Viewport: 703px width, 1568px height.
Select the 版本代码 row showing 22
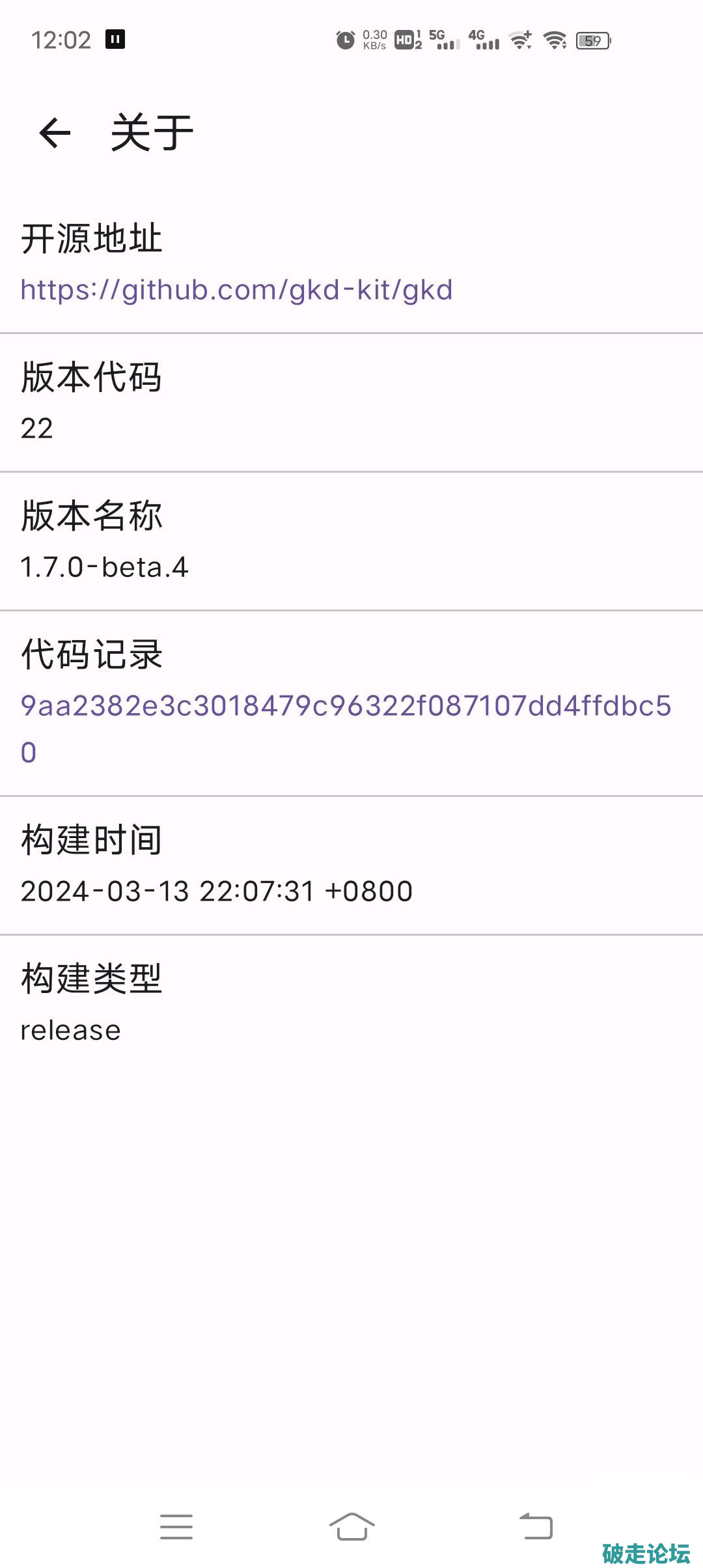point(351,402)
